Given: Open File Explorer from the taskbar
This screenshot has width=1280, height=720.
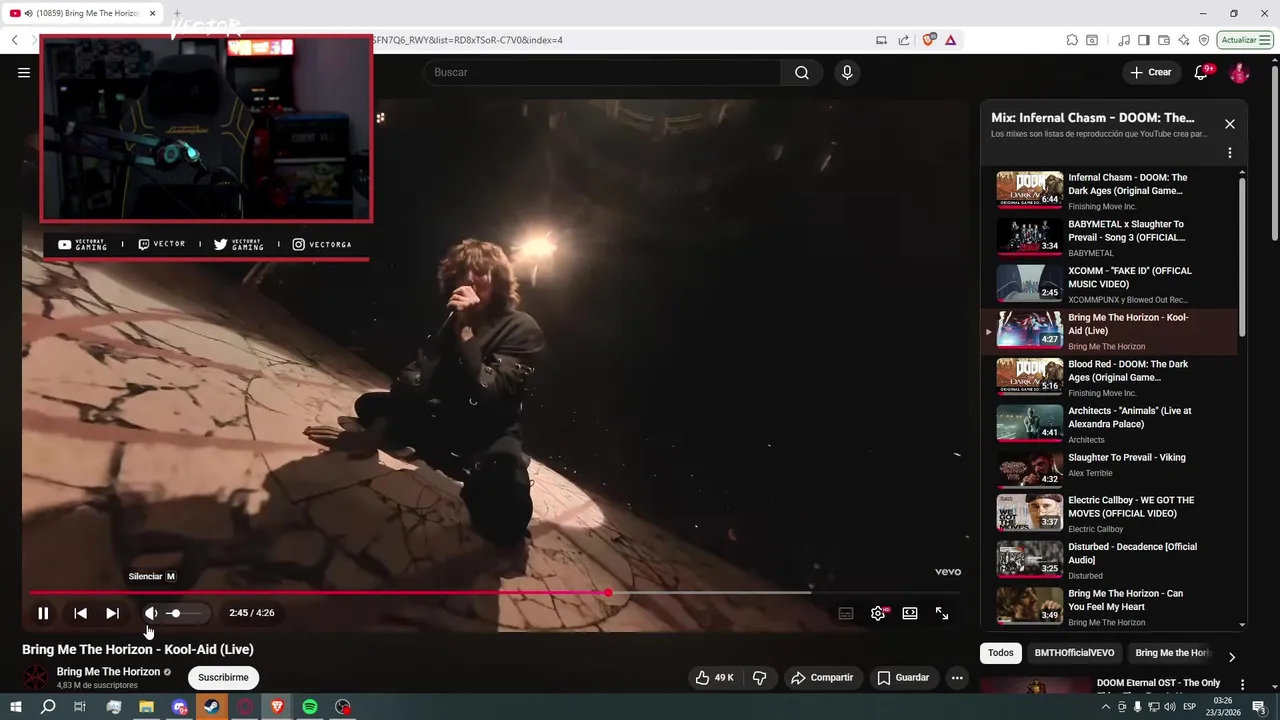Looking at the screenshot, I should (146, 707).
